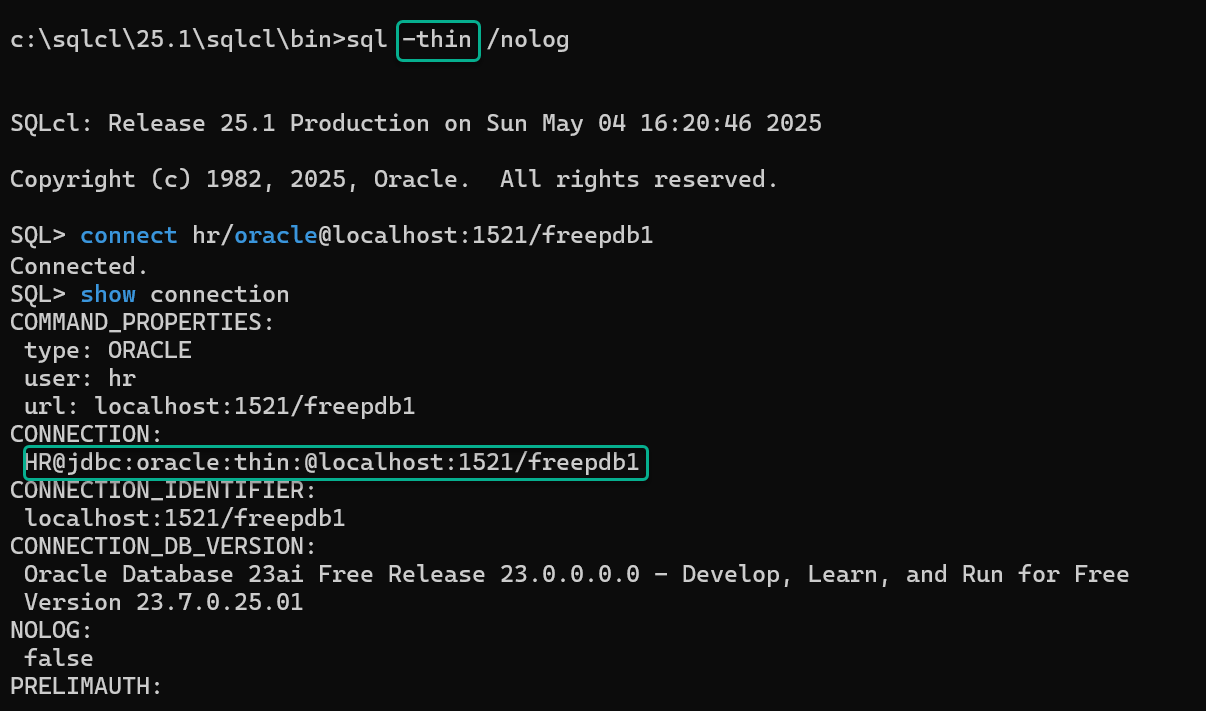Select the Oracle Database 23ai Free Release line
This screenshot has width=1206, height=711.
[576, 575]
